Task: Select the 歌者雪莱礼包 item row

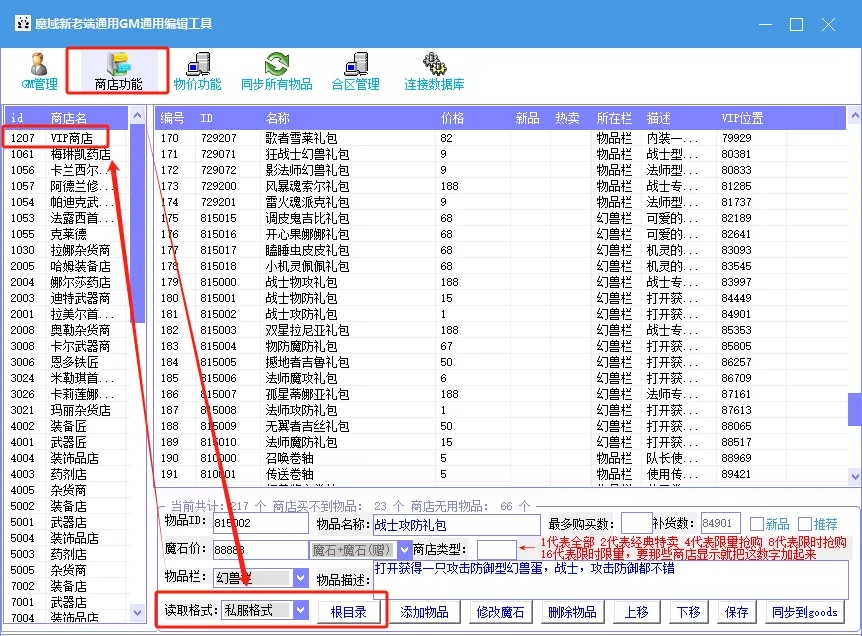Action: click(x=500, y=138)
